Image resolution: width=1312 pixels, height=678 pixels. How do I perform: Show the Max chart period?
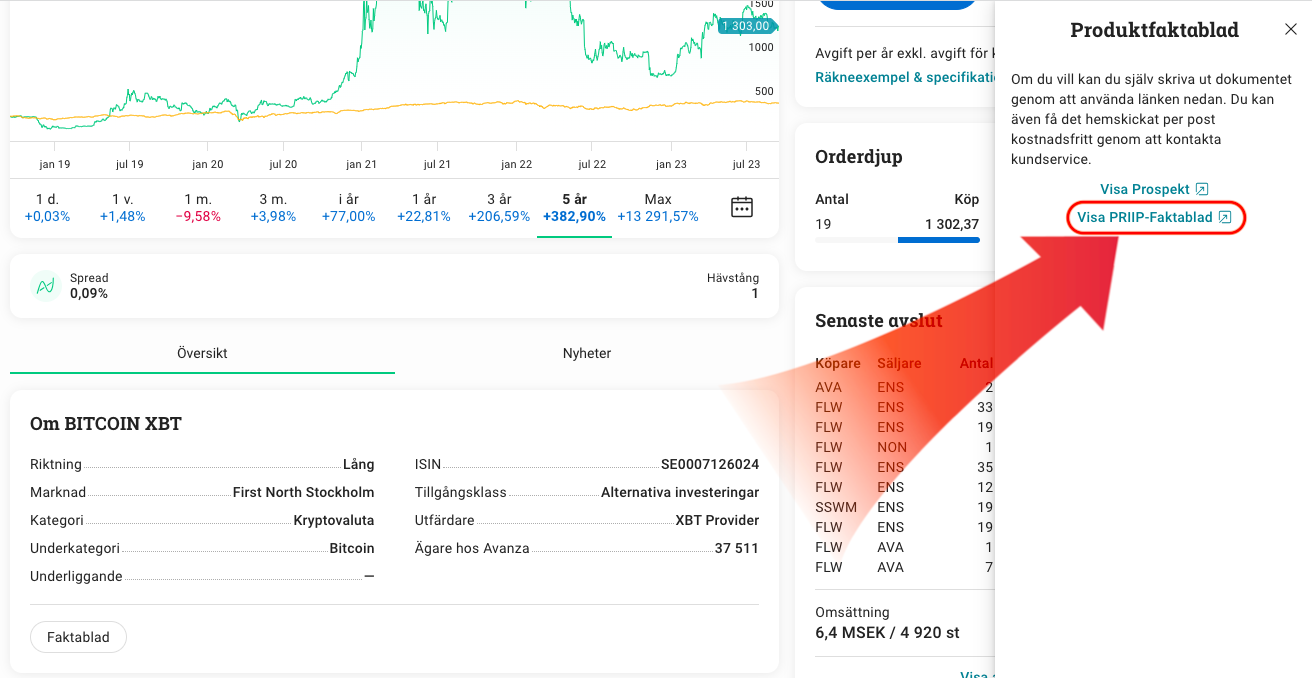657,207
